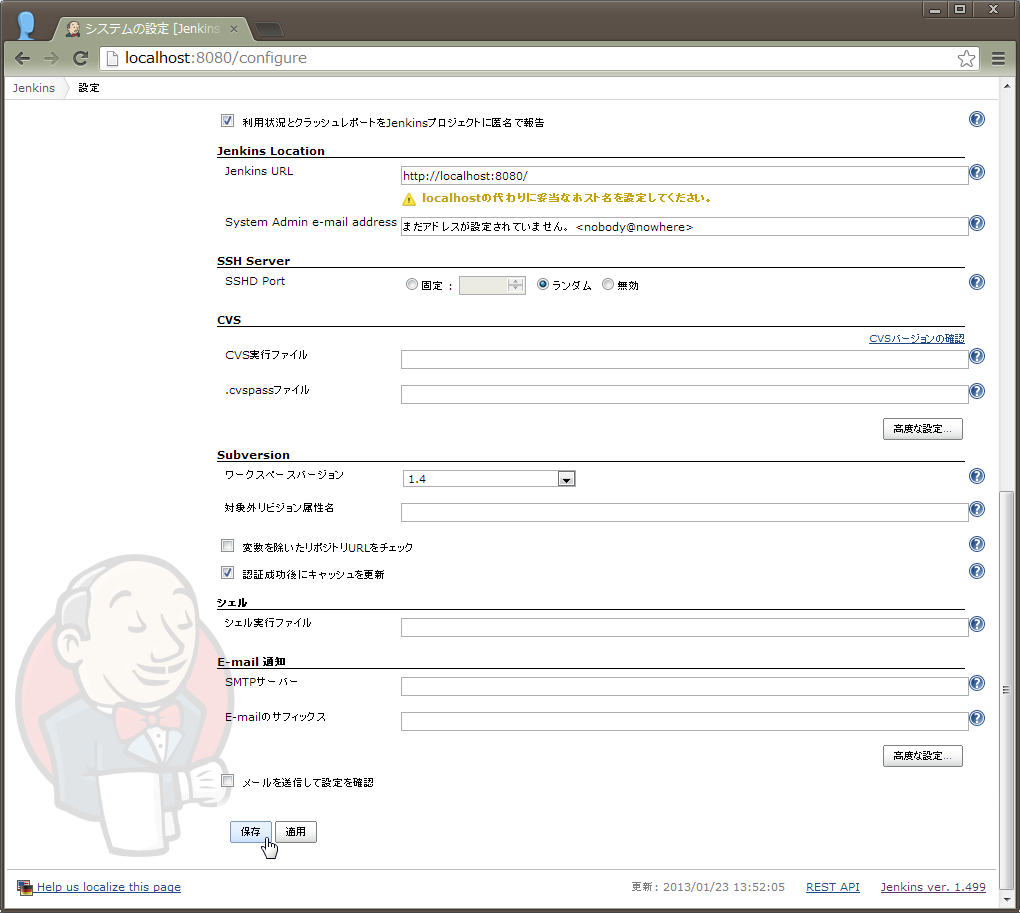Click the localhost hostname warning text
Image resolution: width=1020 pixels, height=913 pixels.
(566, 198)
